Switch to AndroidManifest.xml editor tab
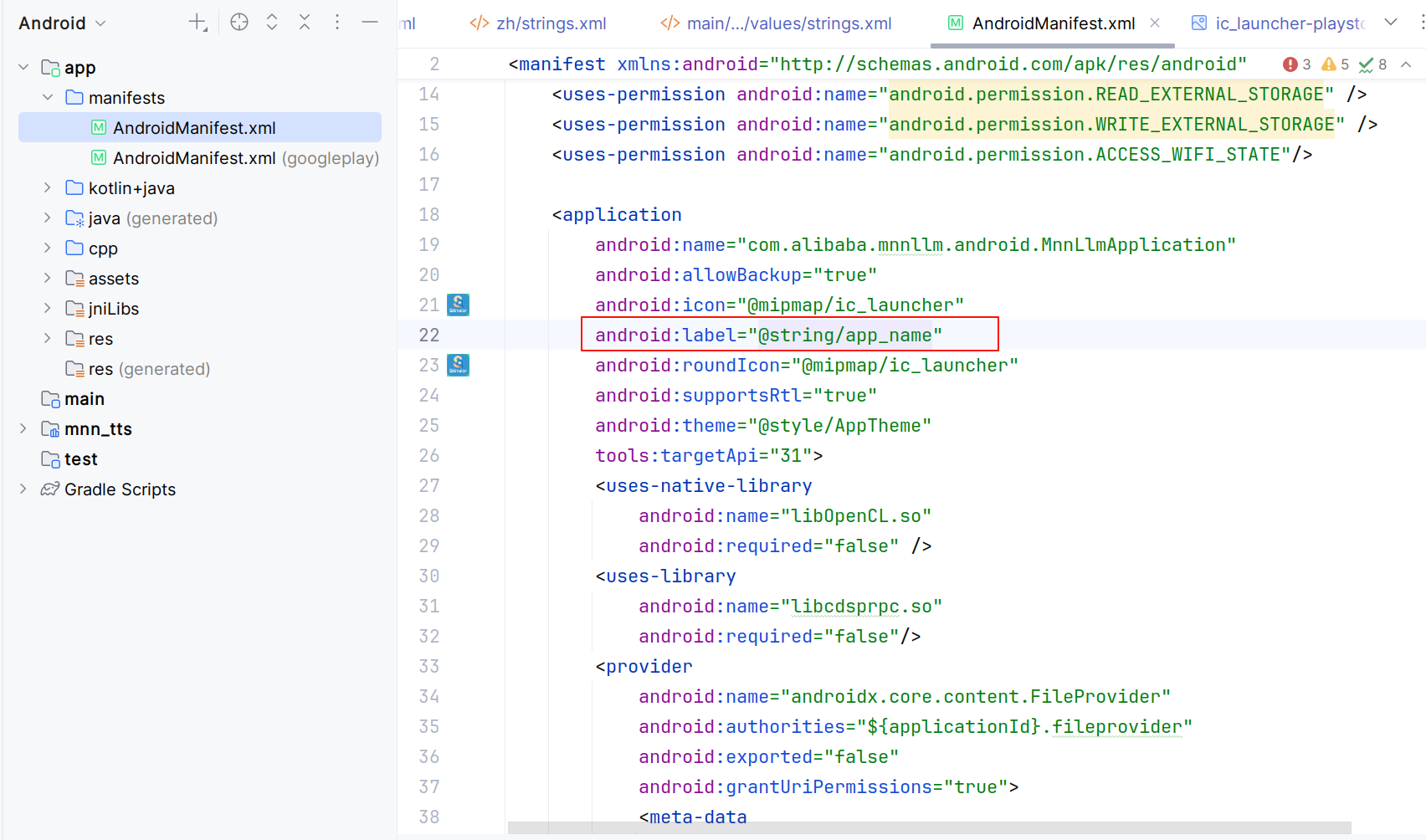This screenshot has height=840, width=1426. coord(1054,23)
